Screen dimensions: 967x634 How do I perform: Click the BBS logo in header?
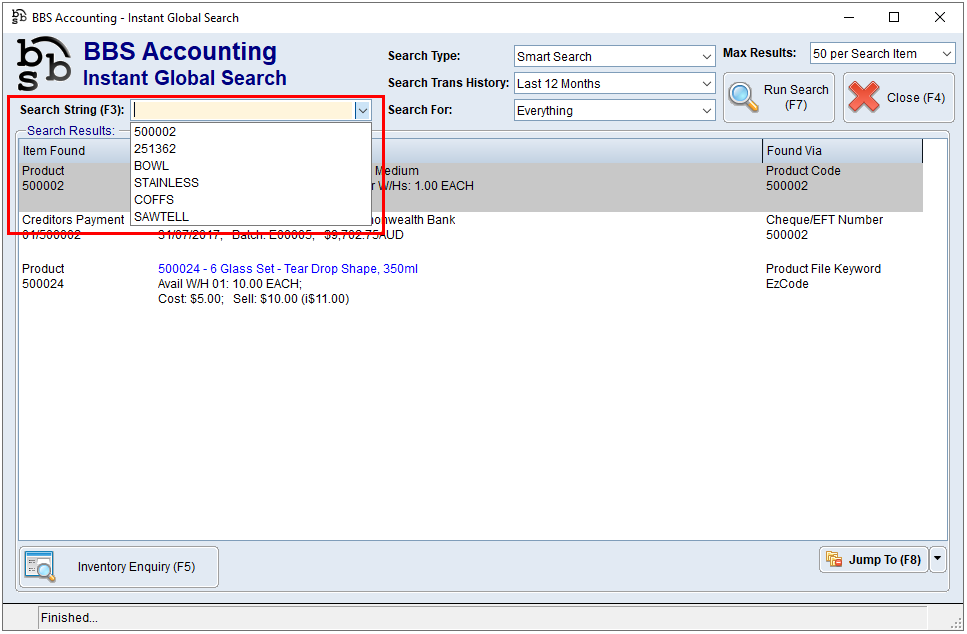pyautogui.click(x=44, y=64)
